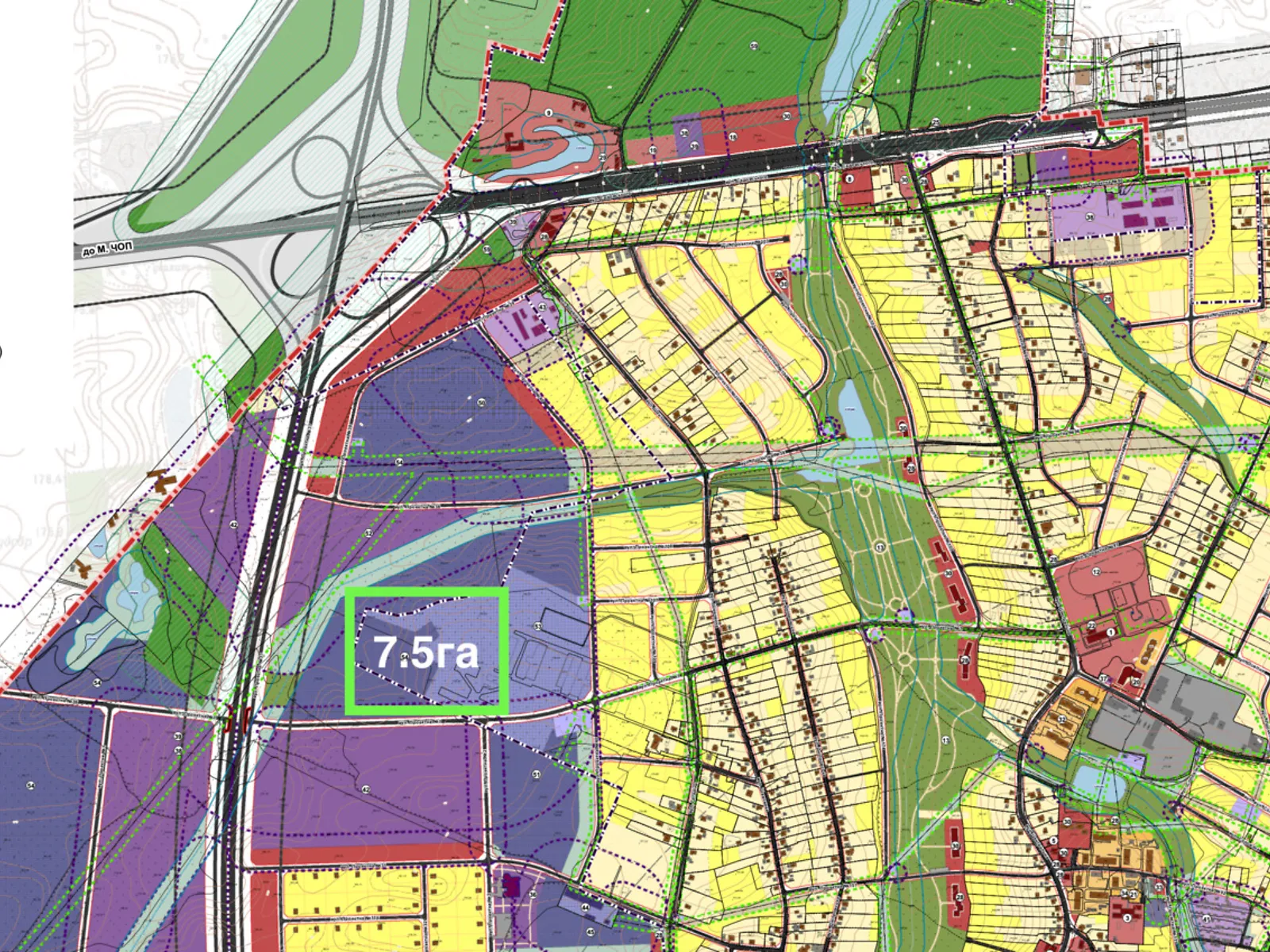Image resolution: width=1270 pixels, height=952 pixels.
Task: Click marker 50 in the dark blue zone
Action: click(481, 403)
